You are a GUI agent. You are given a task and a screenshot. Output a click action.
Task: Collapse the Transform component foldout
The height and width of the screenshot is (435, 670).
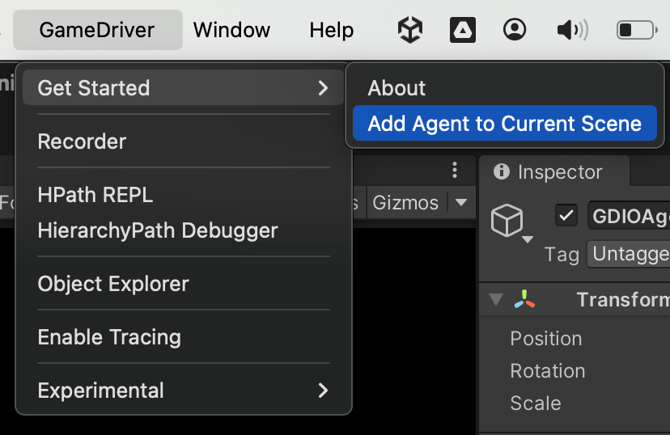pyautogui.click(x=496, y=299)
